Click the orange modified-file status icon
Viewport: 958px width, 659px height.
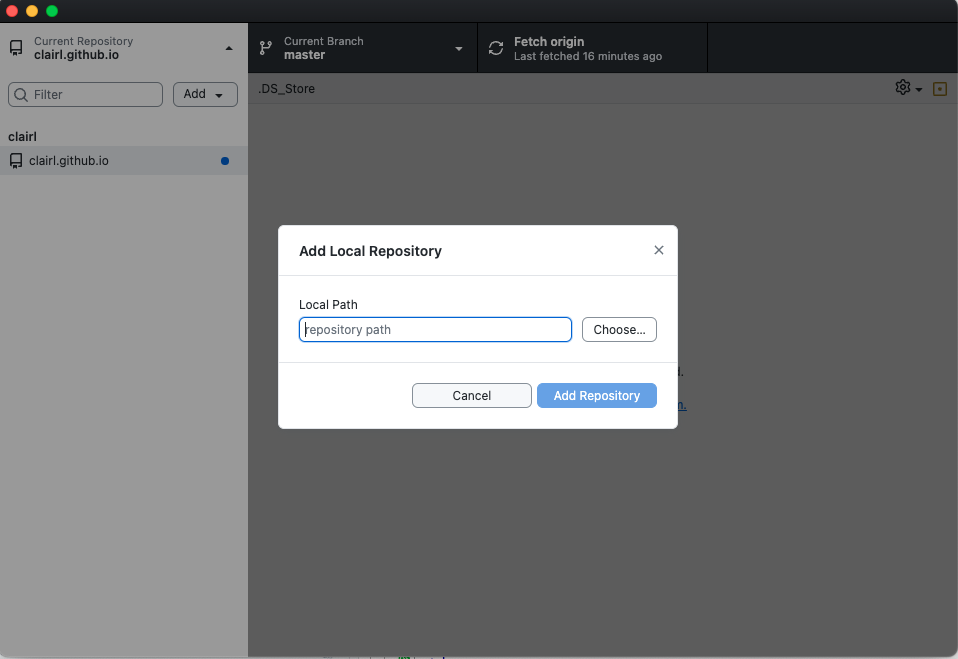pos(940,89)
